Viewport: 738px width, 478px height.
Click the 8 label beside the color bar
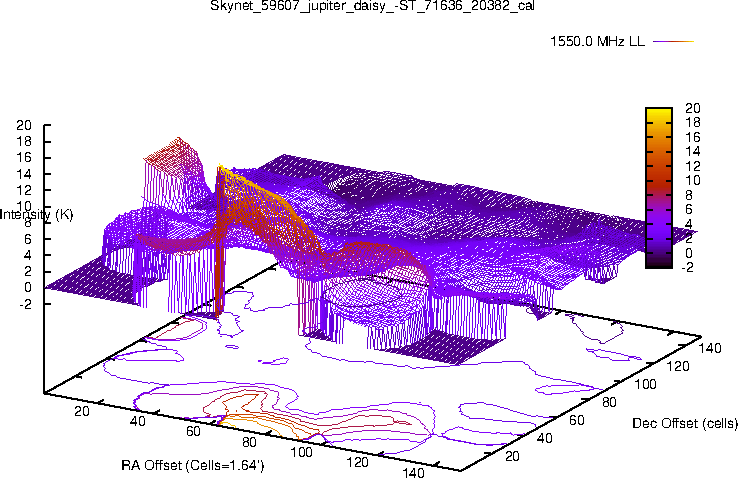pyautogui.click(x=689, y=195)
